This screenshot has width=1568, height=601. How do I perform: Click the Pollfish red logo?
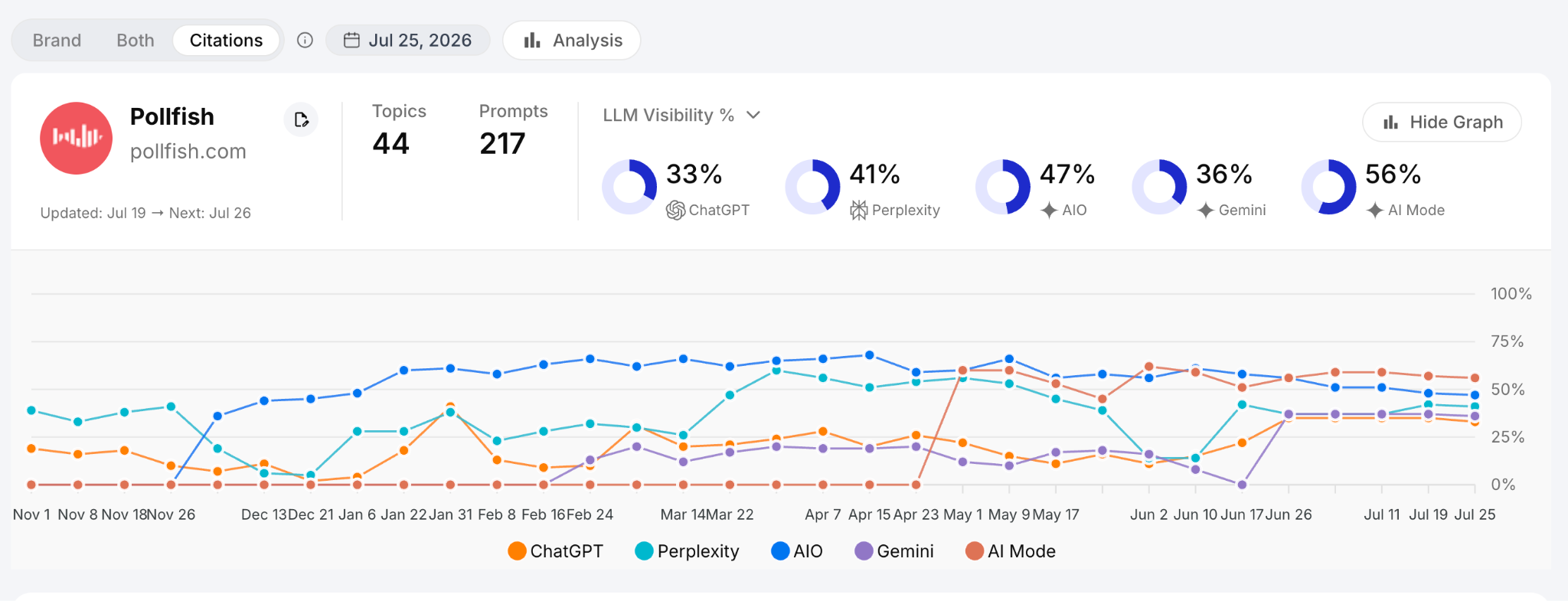point(77,139)
